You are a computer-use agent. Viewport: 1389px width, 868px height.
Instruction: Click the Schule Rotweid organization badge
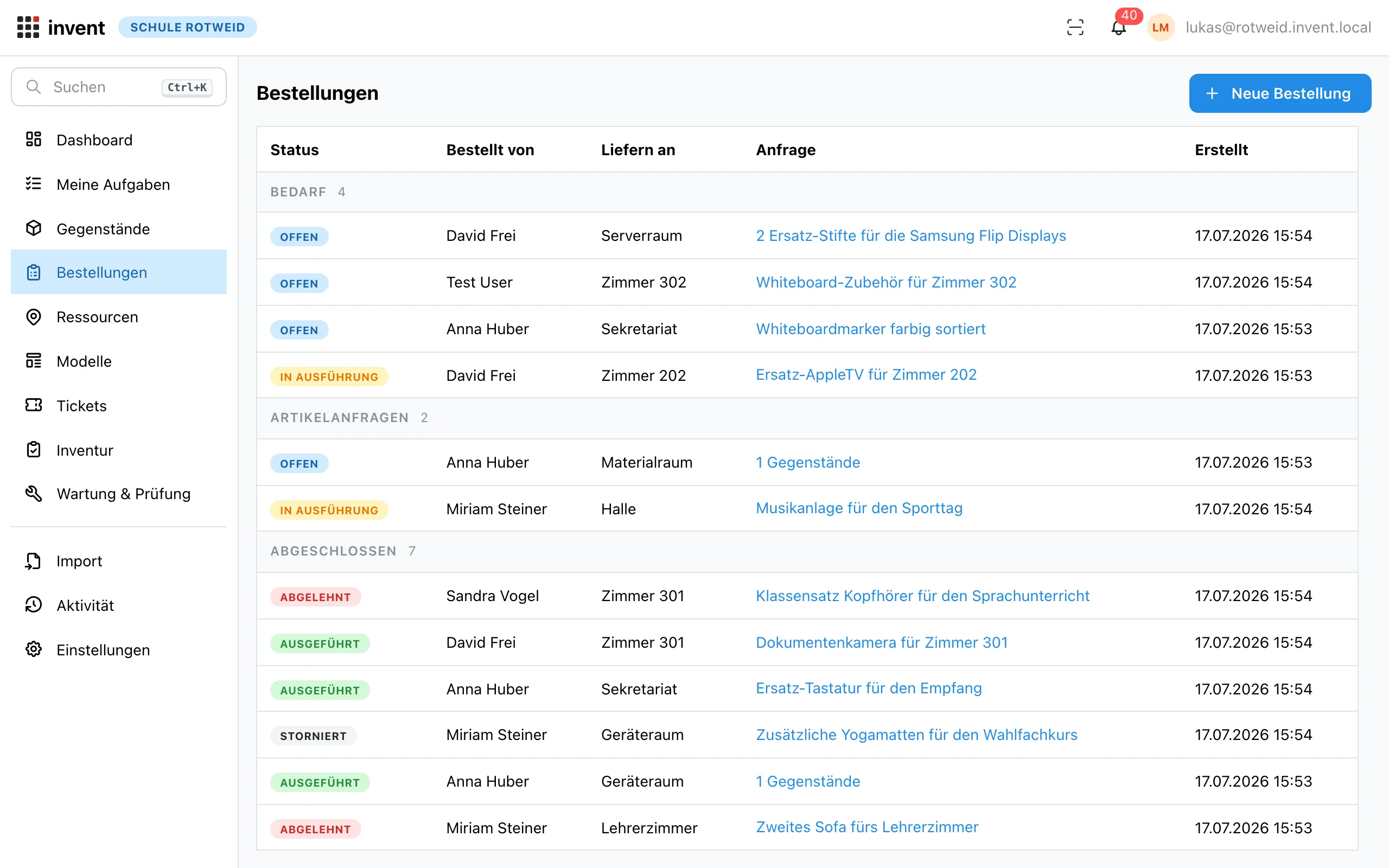(x=188, y=27)
